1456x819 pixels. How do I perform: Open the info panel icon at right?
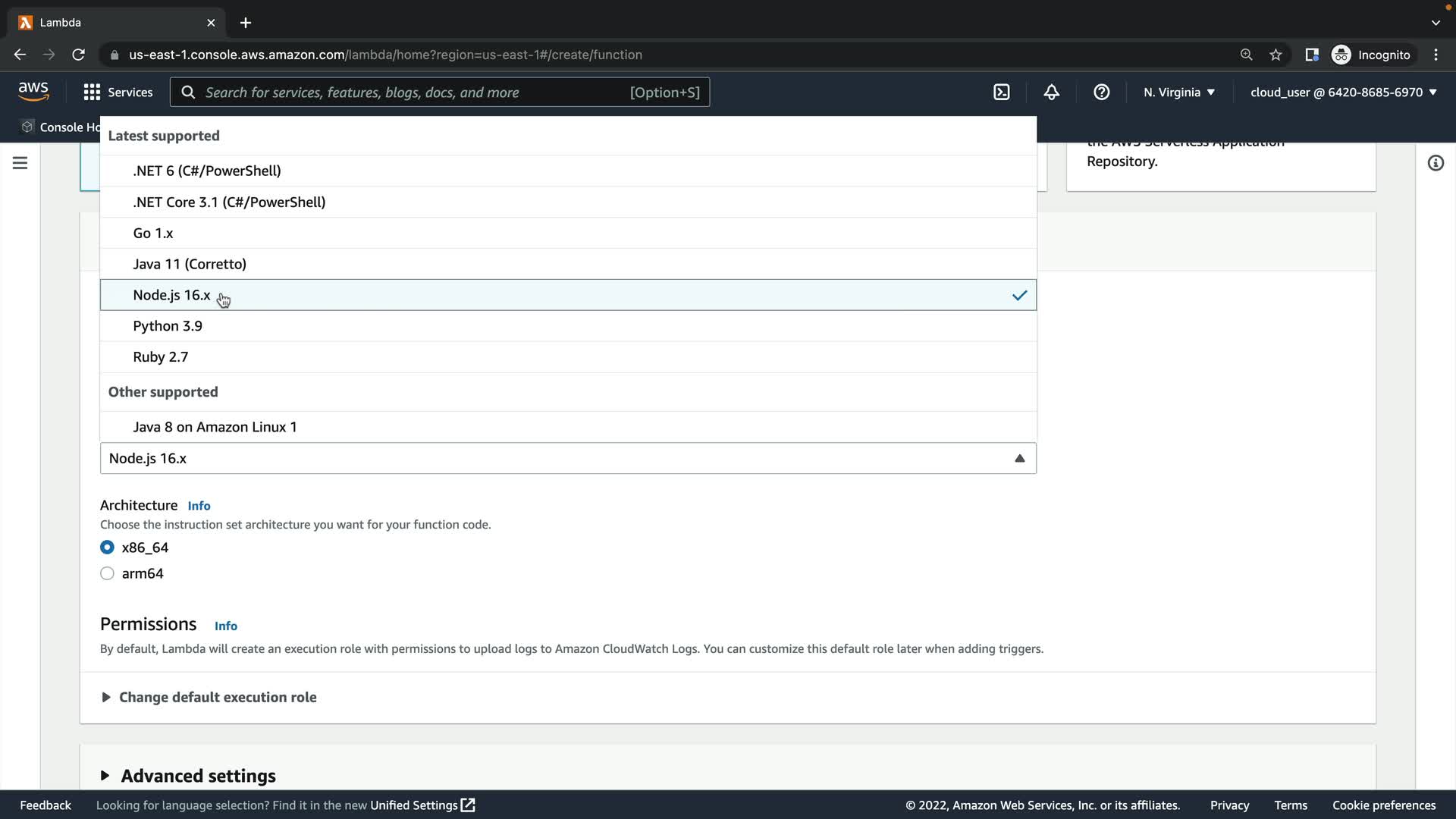pos(1435,163)
